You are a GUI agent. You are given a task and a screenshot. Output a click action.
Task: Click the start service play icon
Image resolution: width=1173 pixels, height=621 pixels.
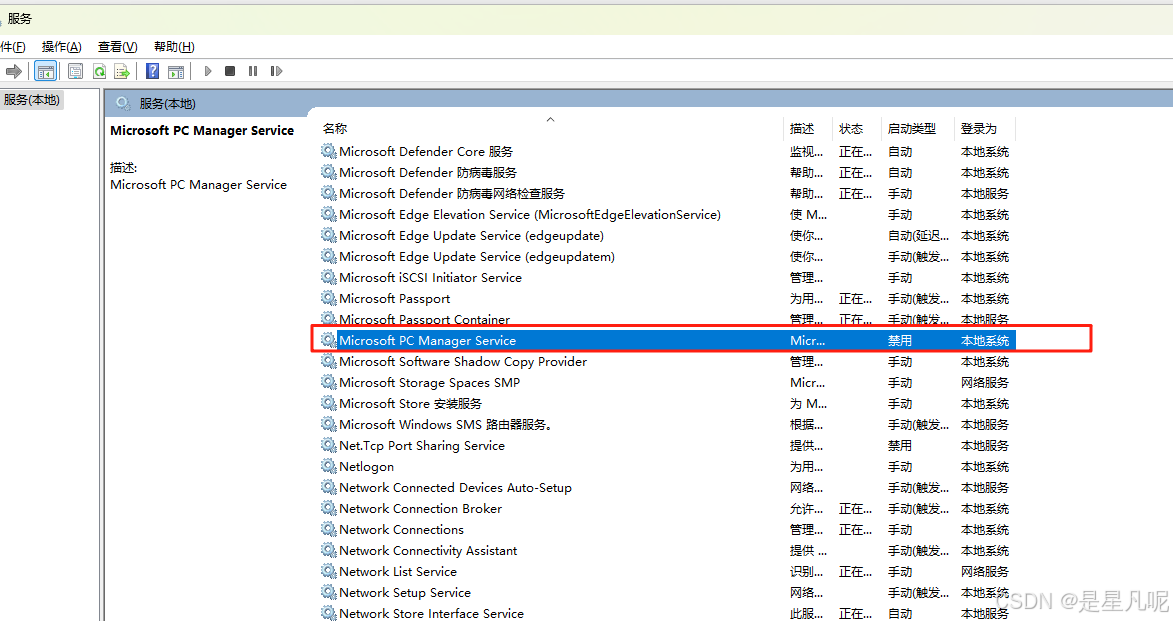coord(208,71)
